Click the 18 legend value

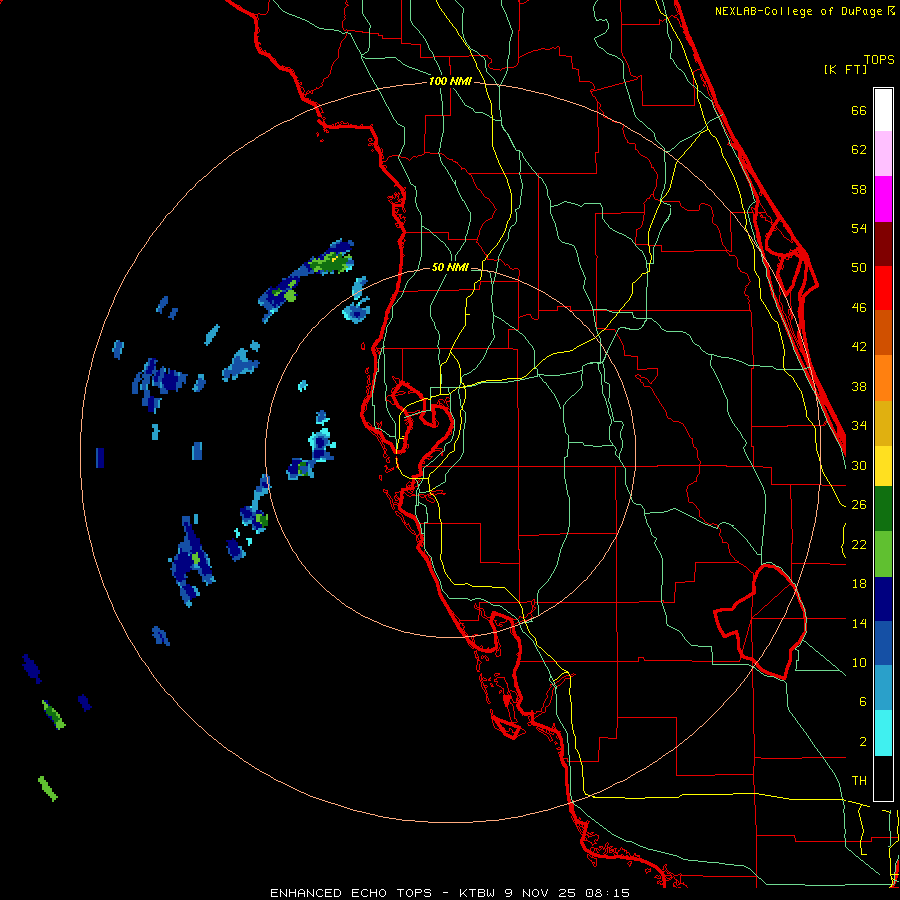pyautogui.click(x=859, y=584)
